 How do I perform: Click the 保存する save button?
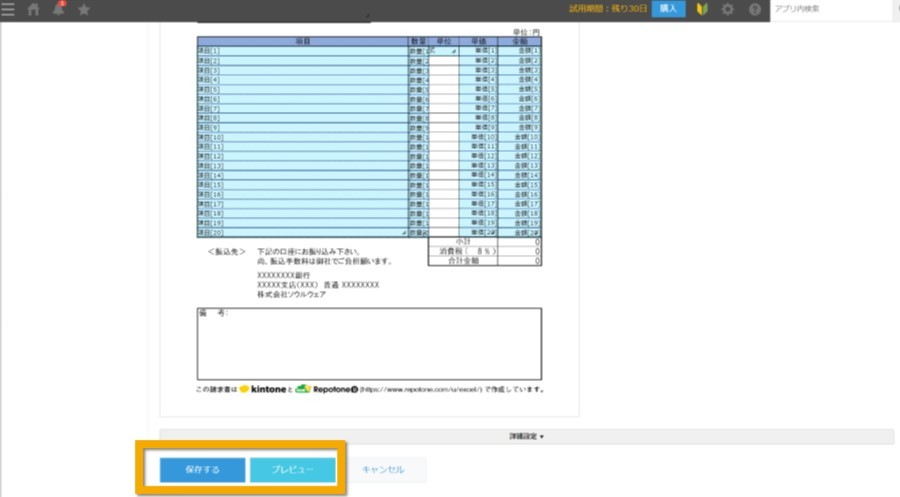pyautogui.click(x=203, y=469)
